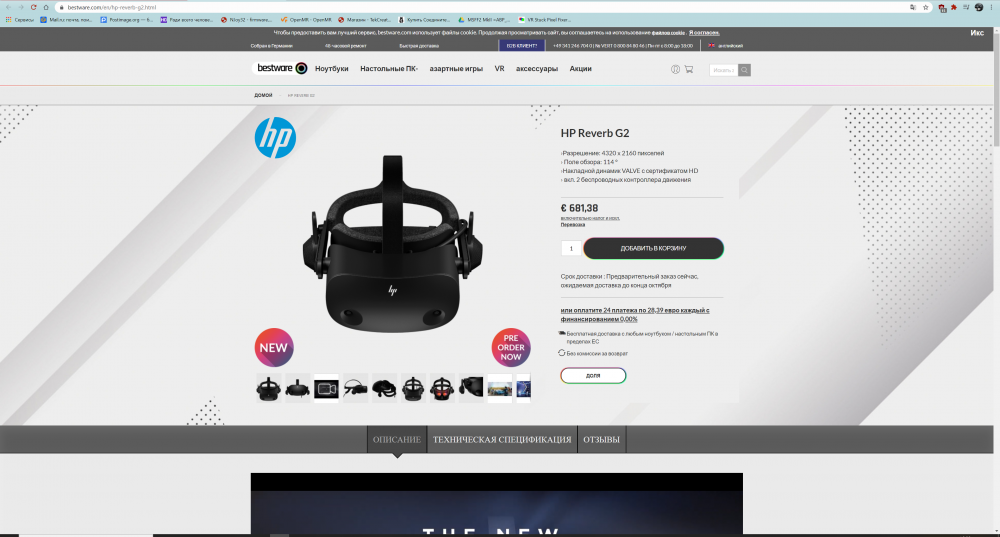Open the Сервисы apps bookmark
Viewport: 1000px width, 537px height.
coord(20,20)
